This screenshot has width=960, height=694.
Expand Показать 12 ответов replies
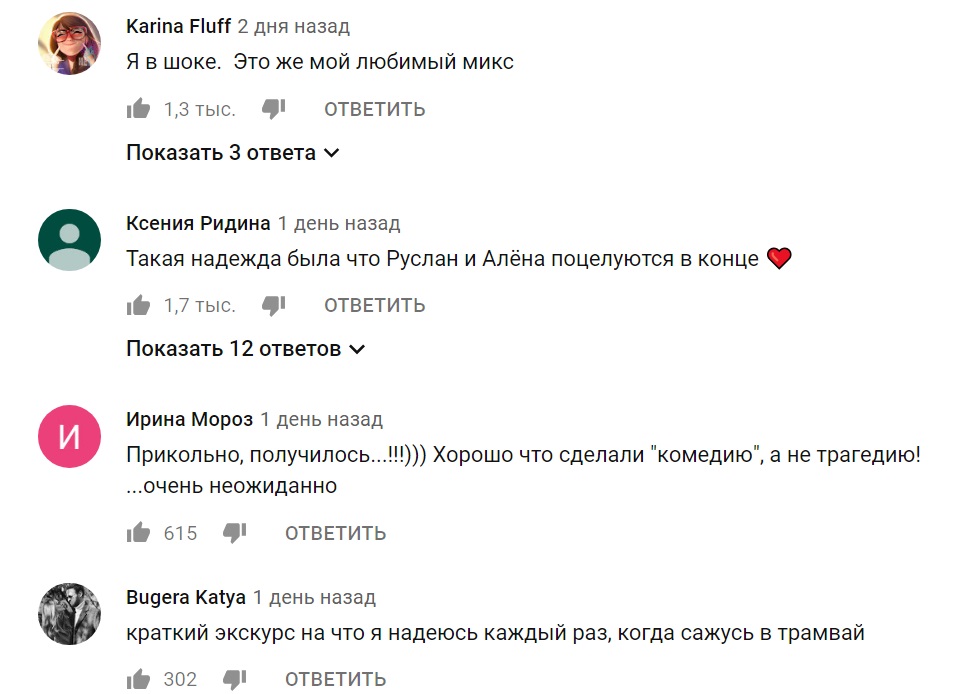[246, 349]
